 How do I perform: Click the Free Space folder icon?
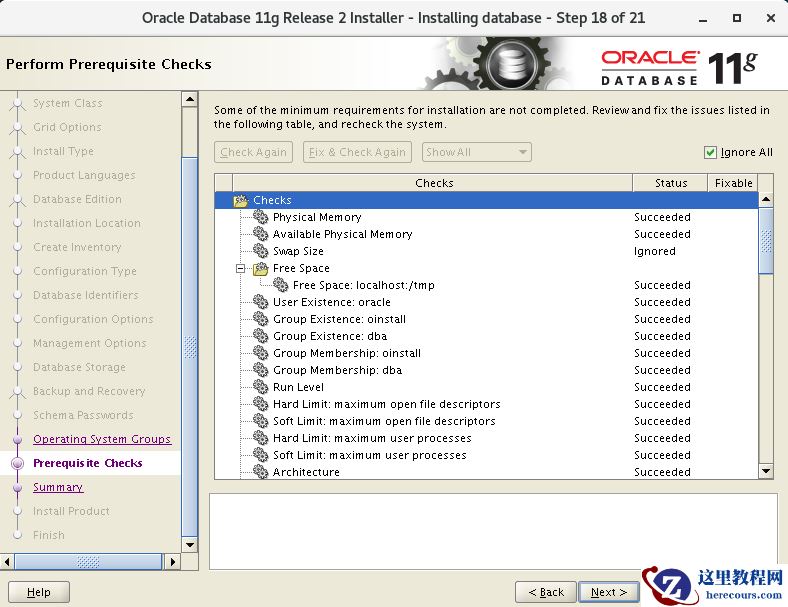[260, 268]
